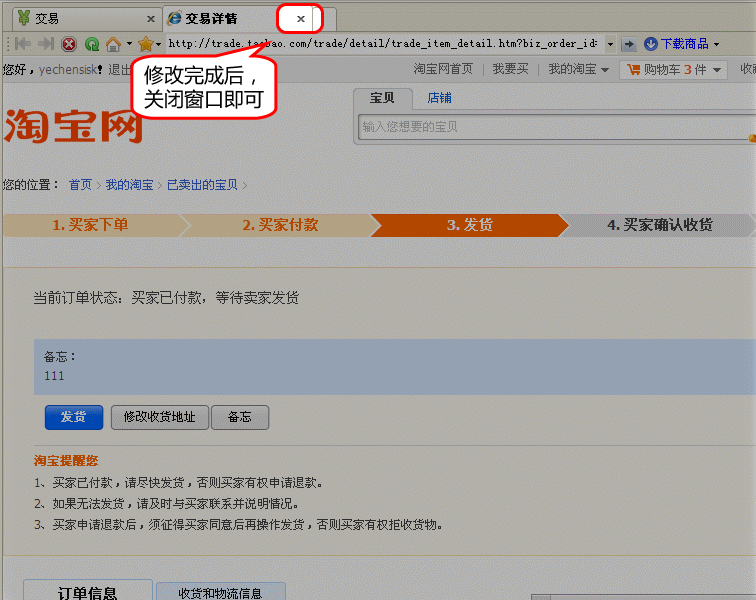This screenshot has width=756, height=600.
Task: Click the 修改收货地址 button
Action: 160,417
